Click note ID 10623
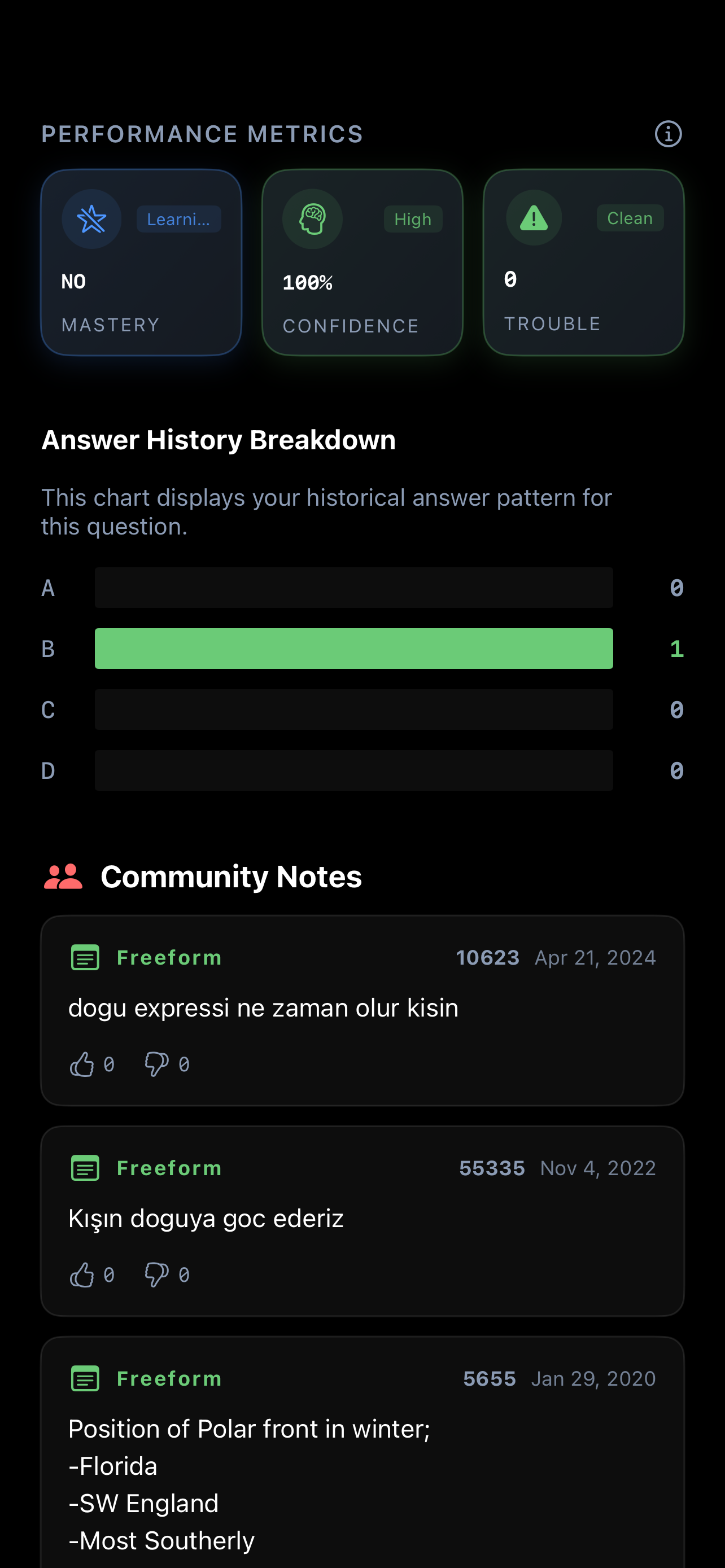Image resolution: width=725 pixels, height=1568 pixels. (x=488, y=957)
